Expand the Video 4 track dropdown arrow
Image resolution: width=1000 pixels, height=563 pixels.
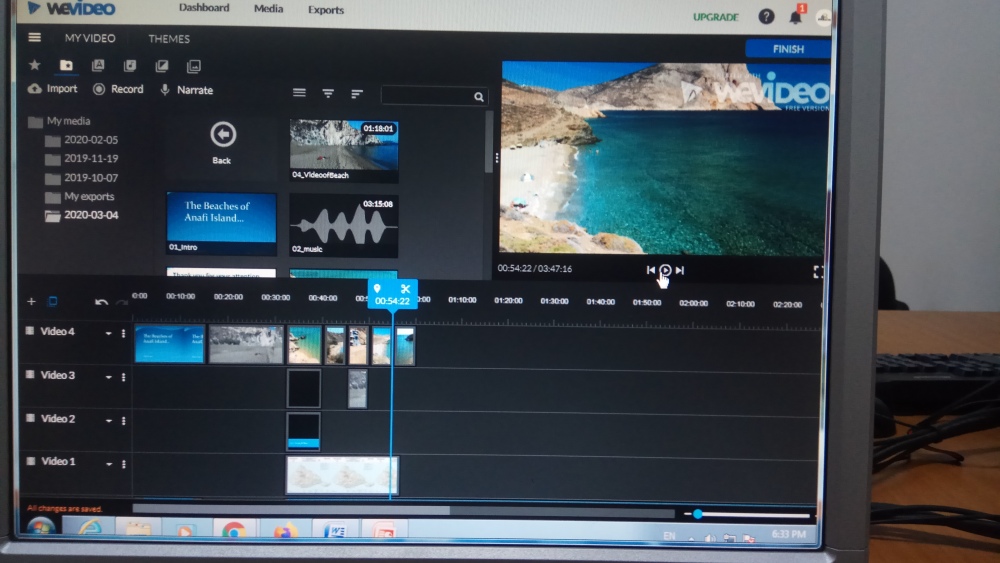108,334
